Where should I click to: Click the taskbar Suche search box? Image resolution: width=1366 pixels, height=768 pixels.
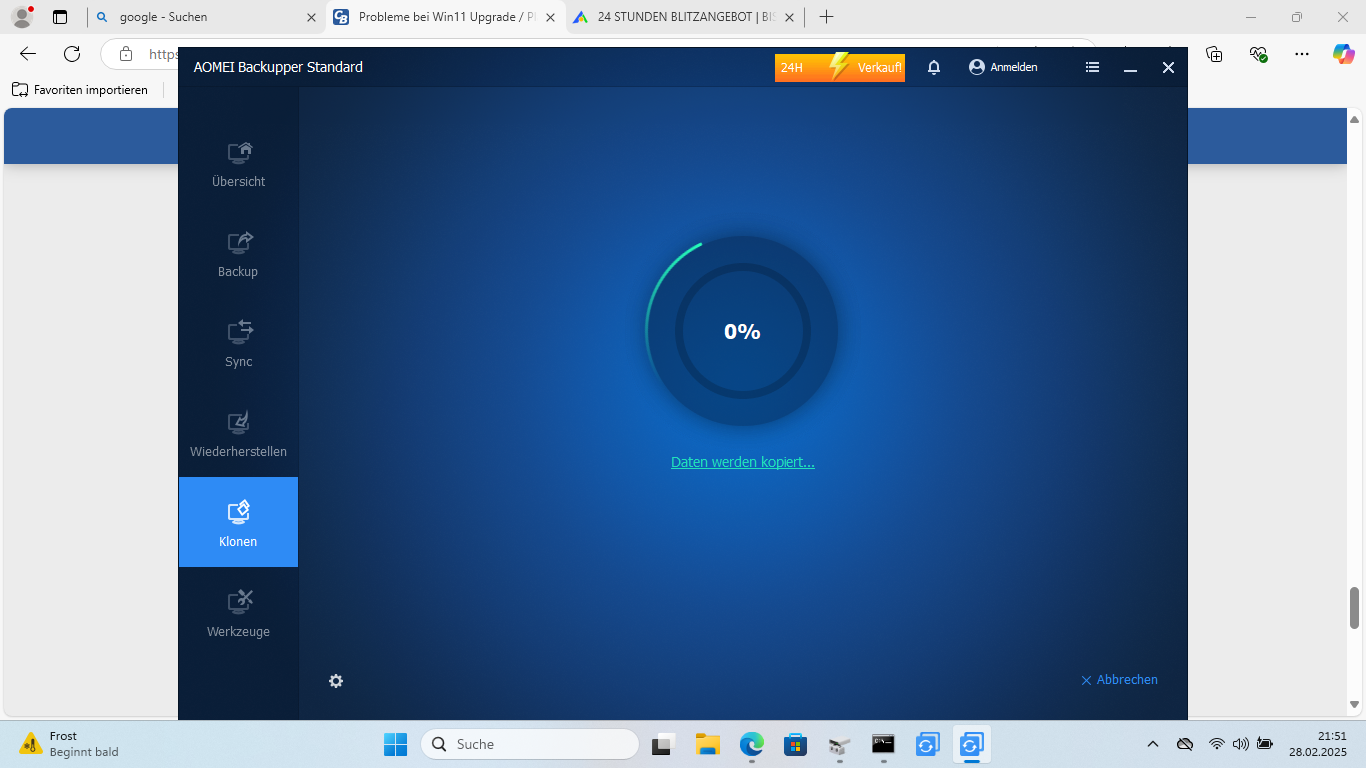click(x=530, y=744)
